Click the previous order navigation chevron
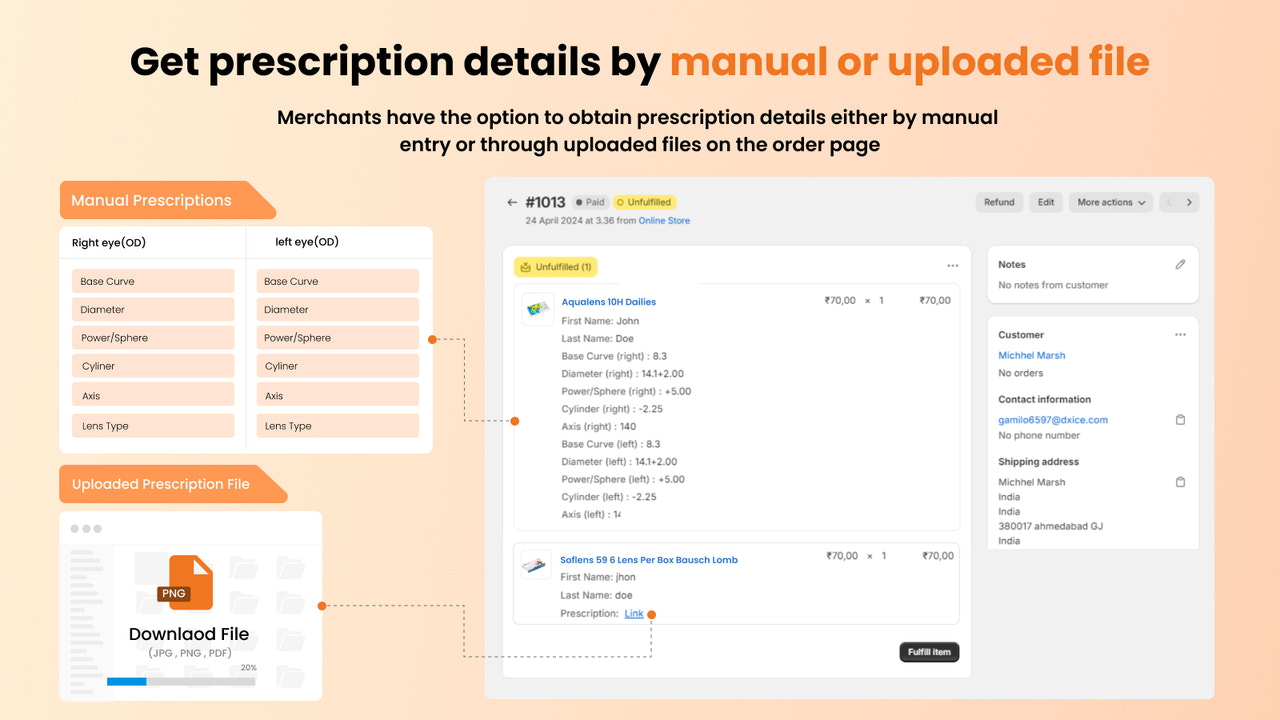 point(1168,202)
